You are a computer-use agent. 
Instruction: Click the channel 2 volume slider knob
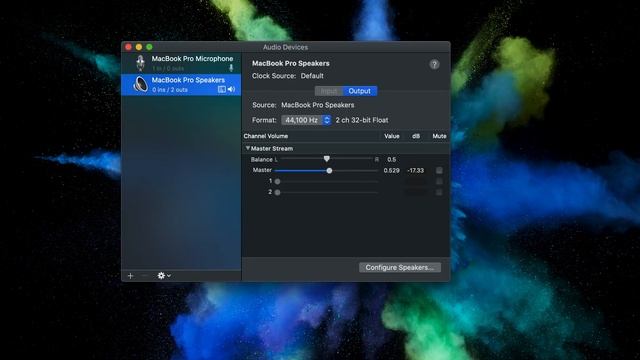click(x=278, y=192)
